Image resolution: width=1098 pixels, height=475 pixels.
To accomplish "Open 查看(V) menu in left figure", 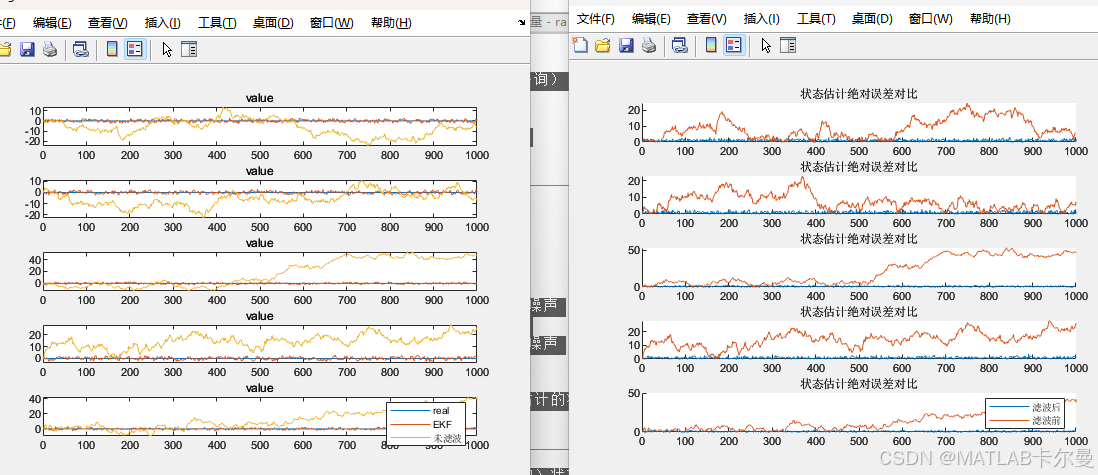I will (108, 23).
